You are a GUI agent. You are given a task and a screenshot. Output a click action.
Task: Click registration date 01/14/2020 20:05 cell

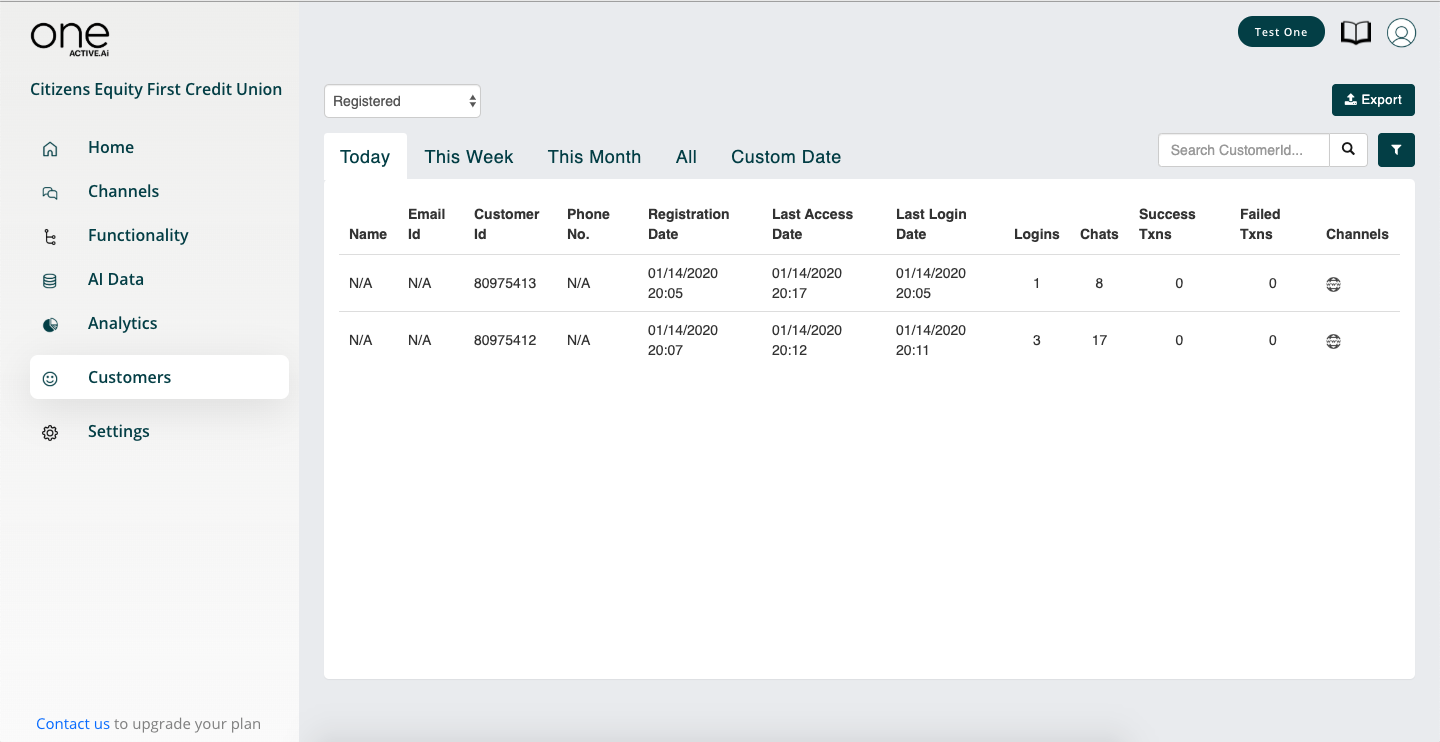coord(683,283)
